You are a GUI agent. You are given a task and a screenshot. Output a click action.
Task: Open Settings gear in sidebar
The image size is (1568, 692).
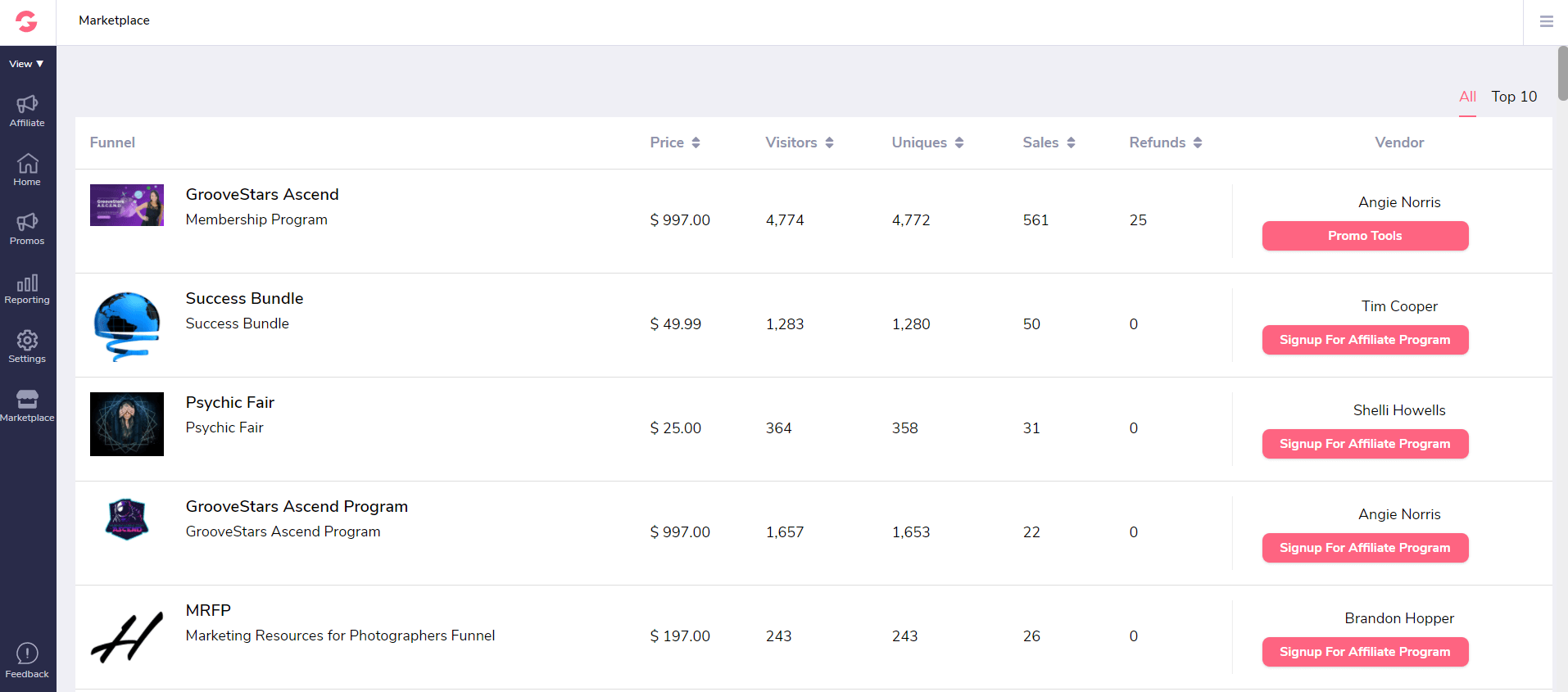pyautogui.click(x=27, y=347)
